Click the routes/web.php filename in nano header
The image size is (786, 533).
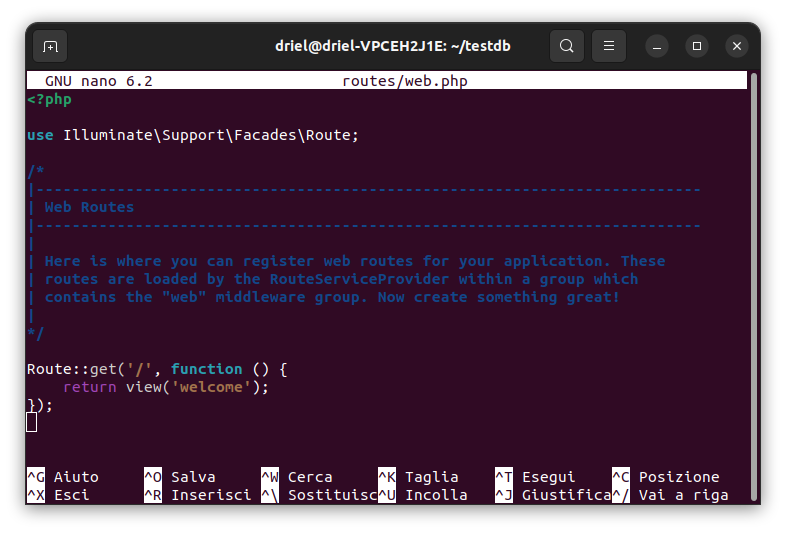404,81
